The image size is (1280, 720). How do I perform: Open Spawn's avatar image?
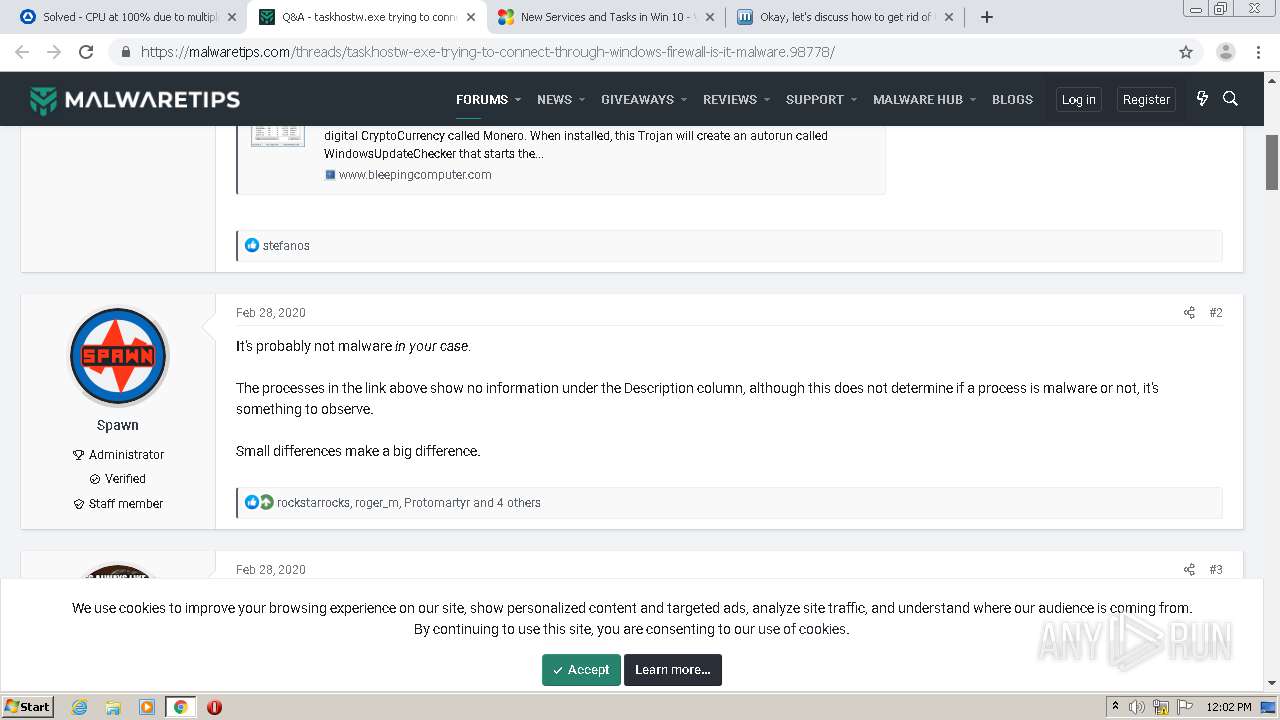[x=118, y=356]
